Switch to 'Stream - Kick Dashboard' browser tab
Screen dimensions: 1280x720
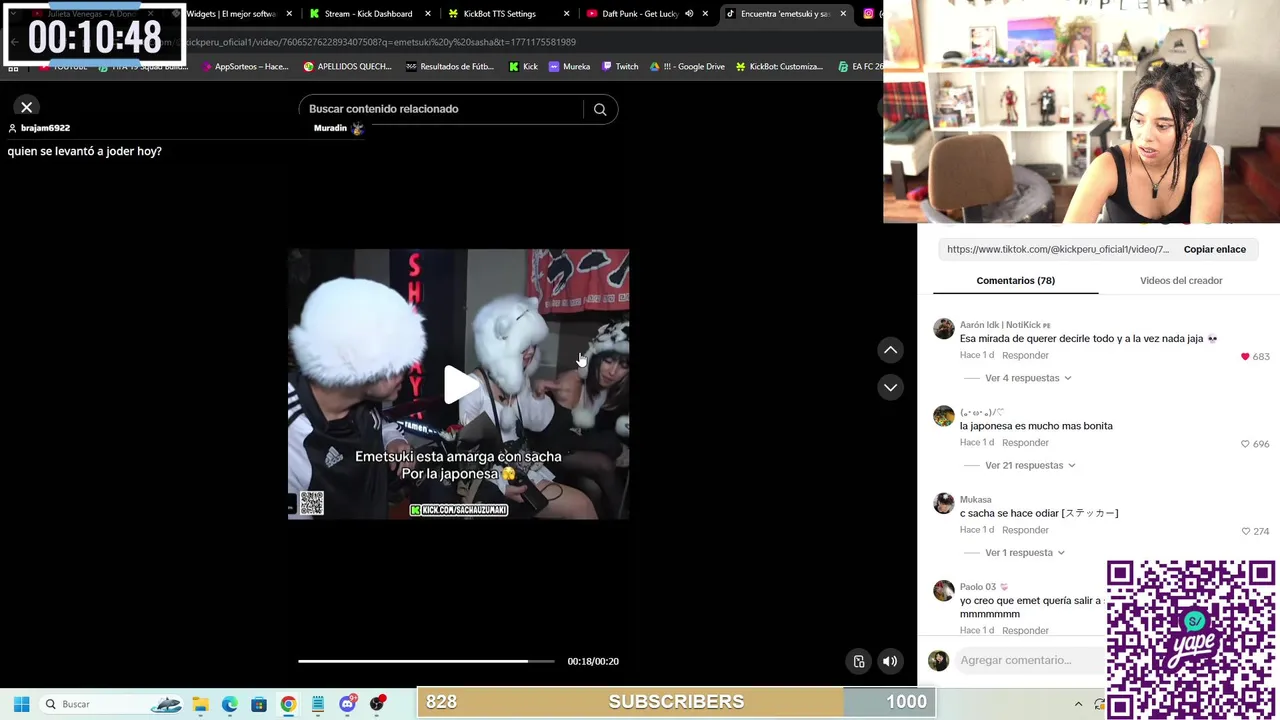pyautogui.click(x=368, y=14)
